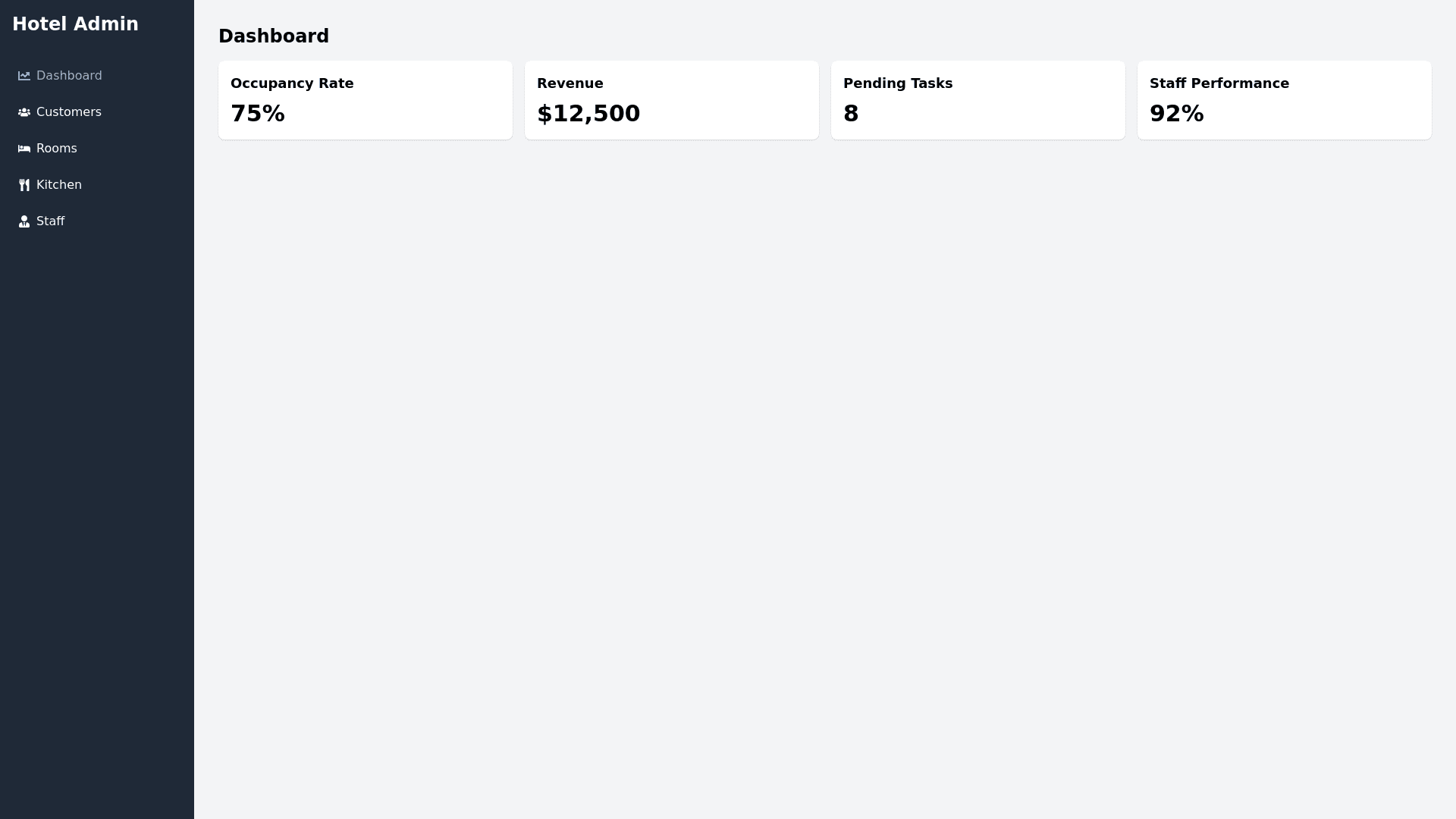Click the Hotel Admin title
1456x819 pixels.
(75, 24)
